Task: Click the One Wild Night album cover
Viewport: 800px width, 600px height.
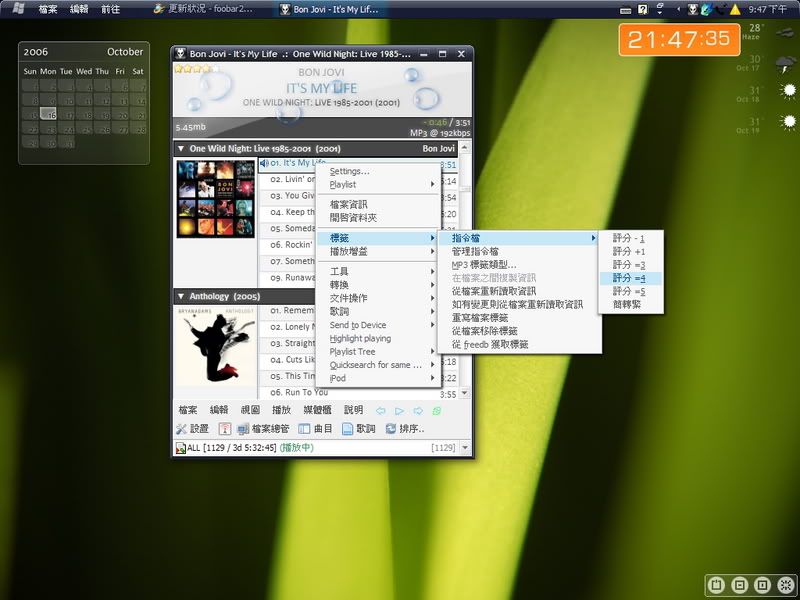Action: [216, 199]
